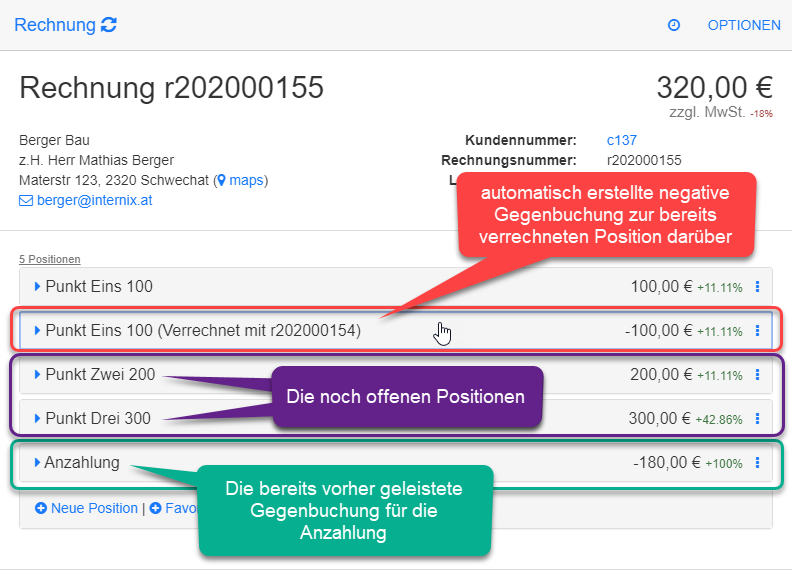Expand the Punkt Zwei 200 position
The image size is (792, 570).
(x=37, y=374)
